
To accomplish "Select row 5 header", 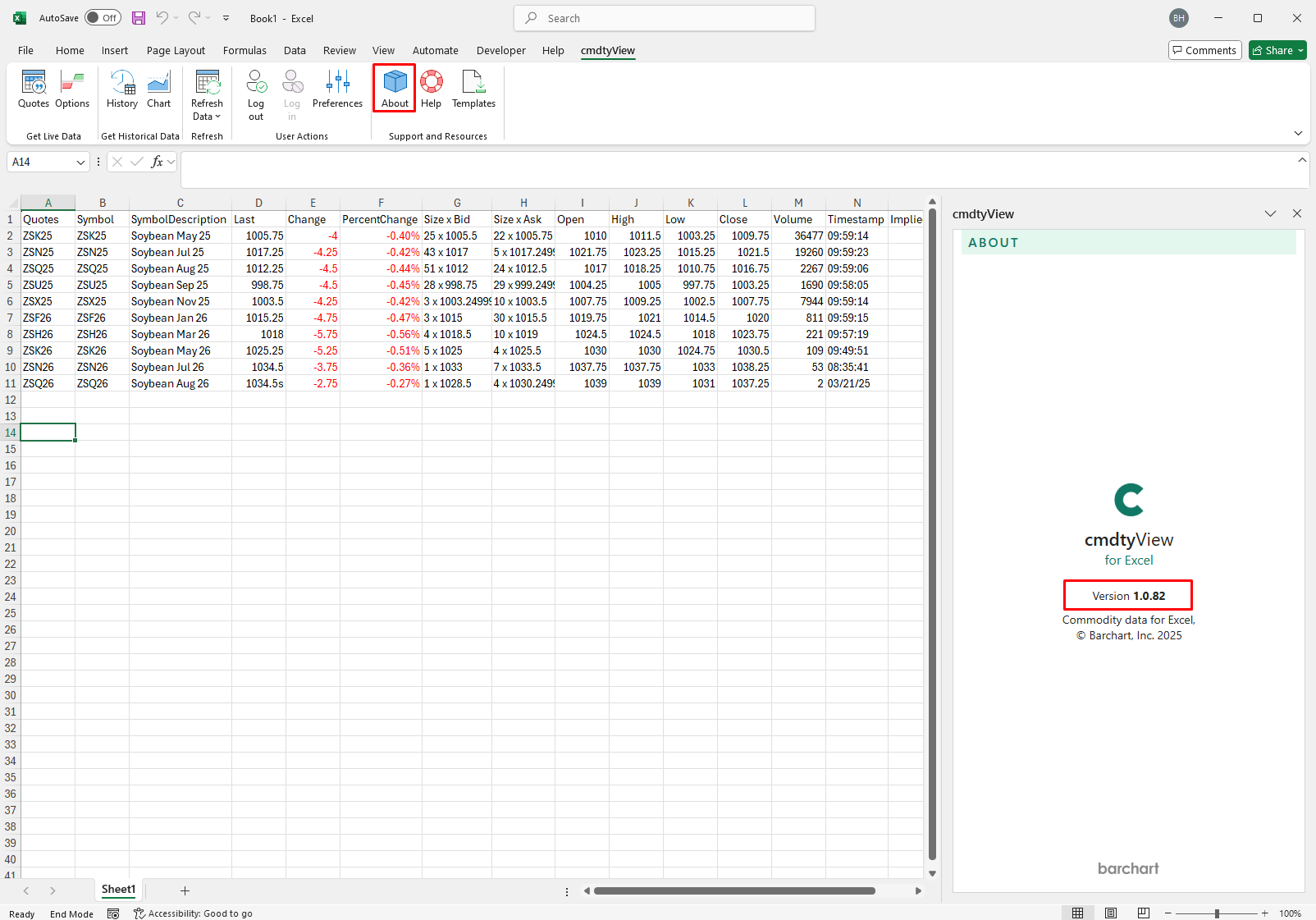I will point(10,285).
